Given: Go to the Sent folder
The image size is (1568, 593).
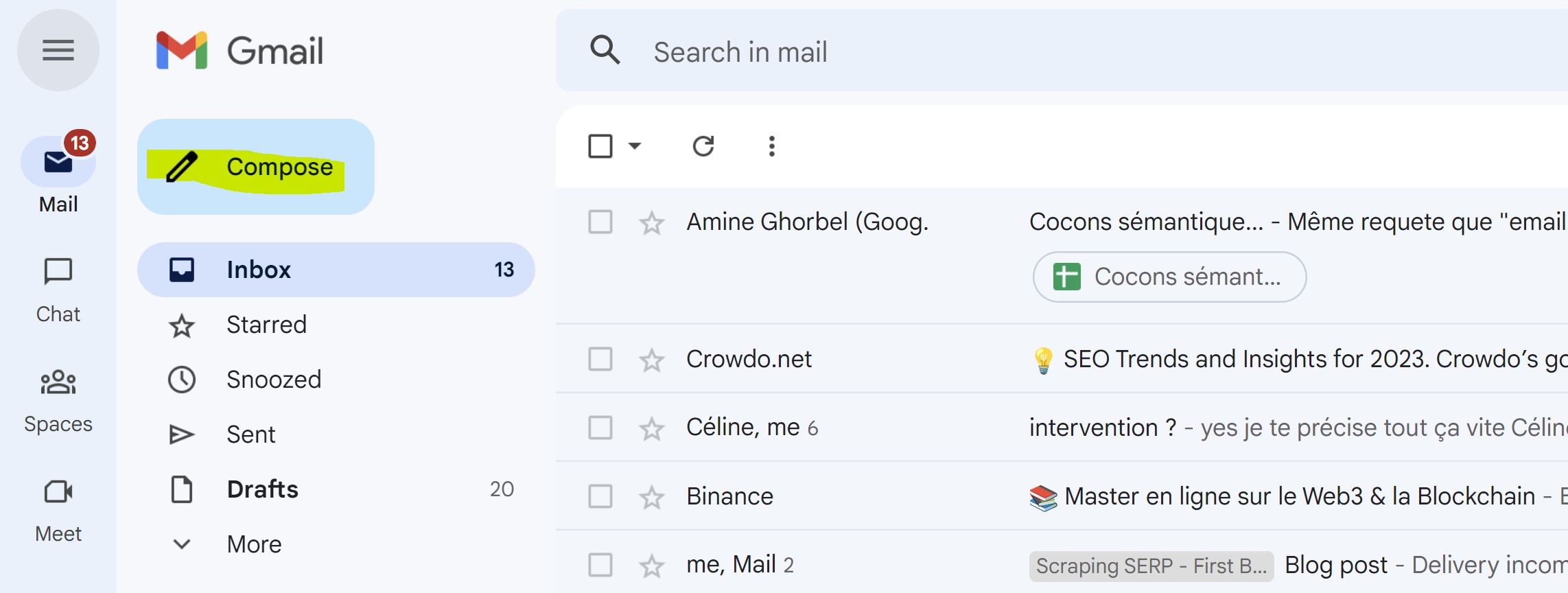Looking at the screenshot, I should pyautogui.click(x=251, y=434).
